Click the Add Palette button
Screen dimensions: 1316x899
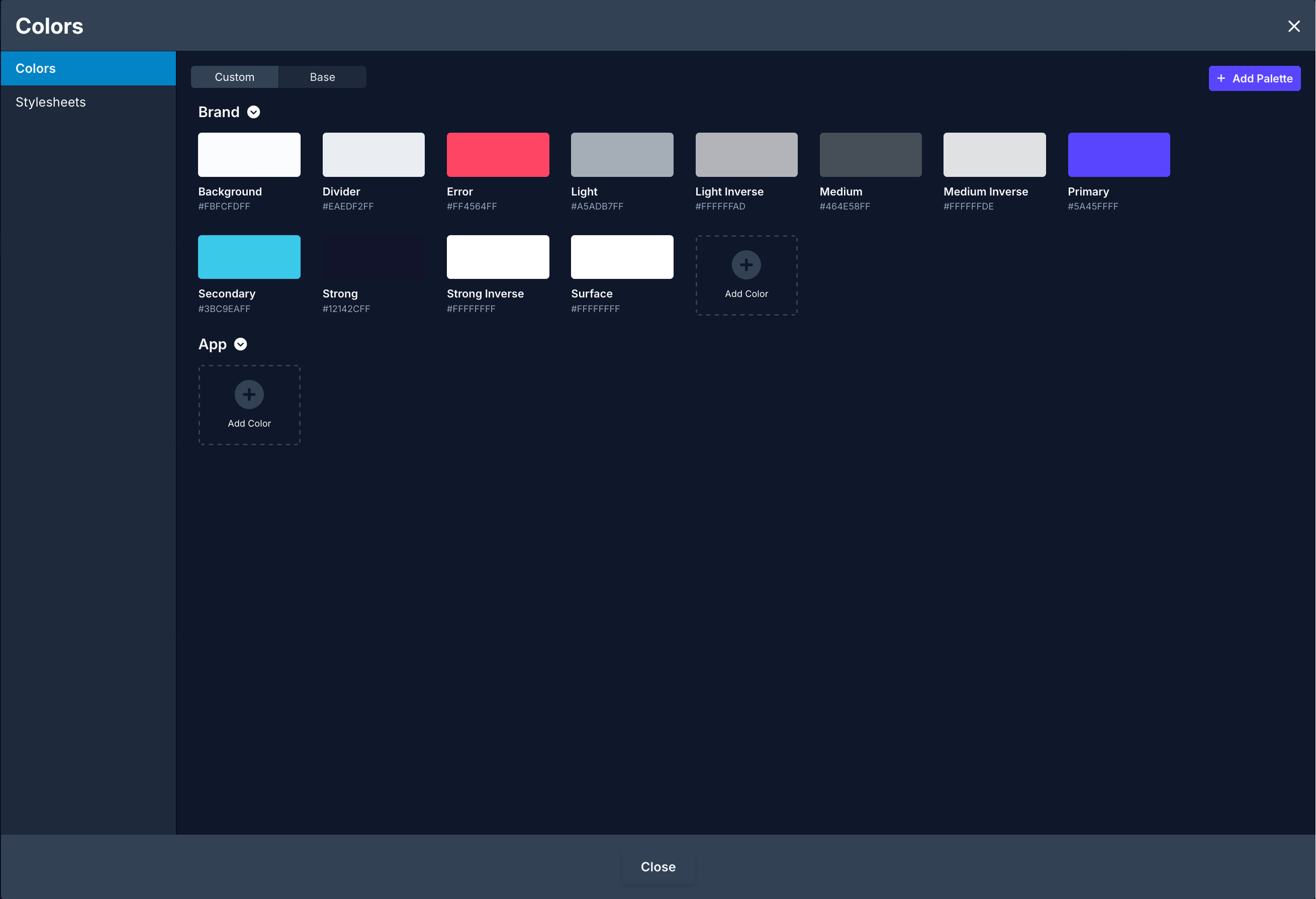pos(1254,78)
